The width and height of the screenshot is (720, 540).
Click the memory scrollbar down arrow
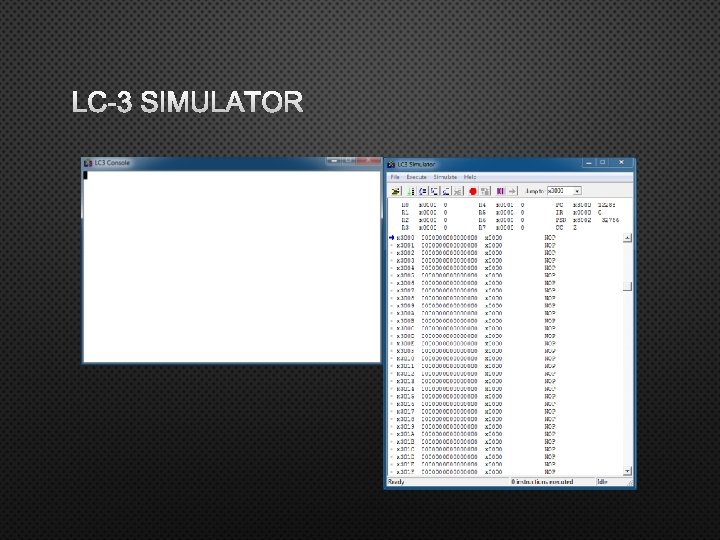(627, 471)
